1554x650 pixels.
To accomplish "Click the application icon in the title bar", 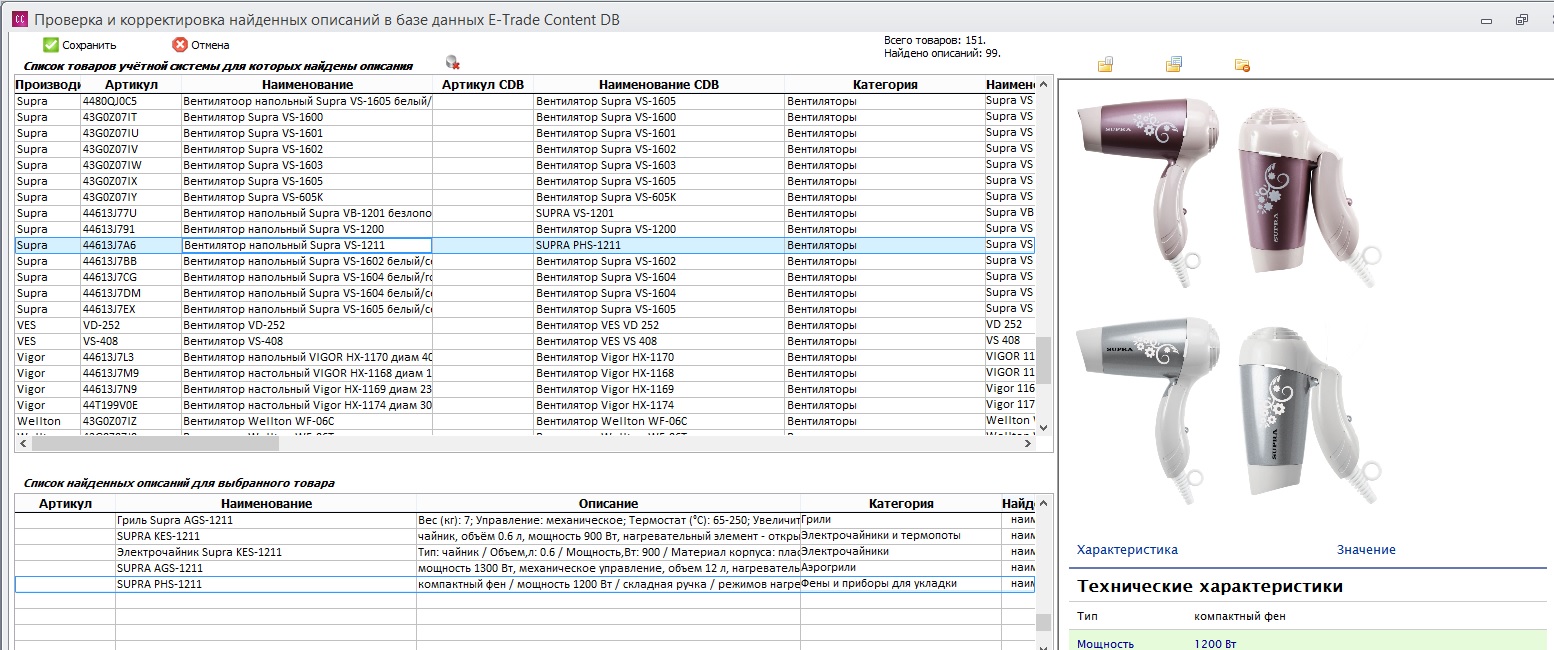I will pyautogui.click(x=19, y=19).
